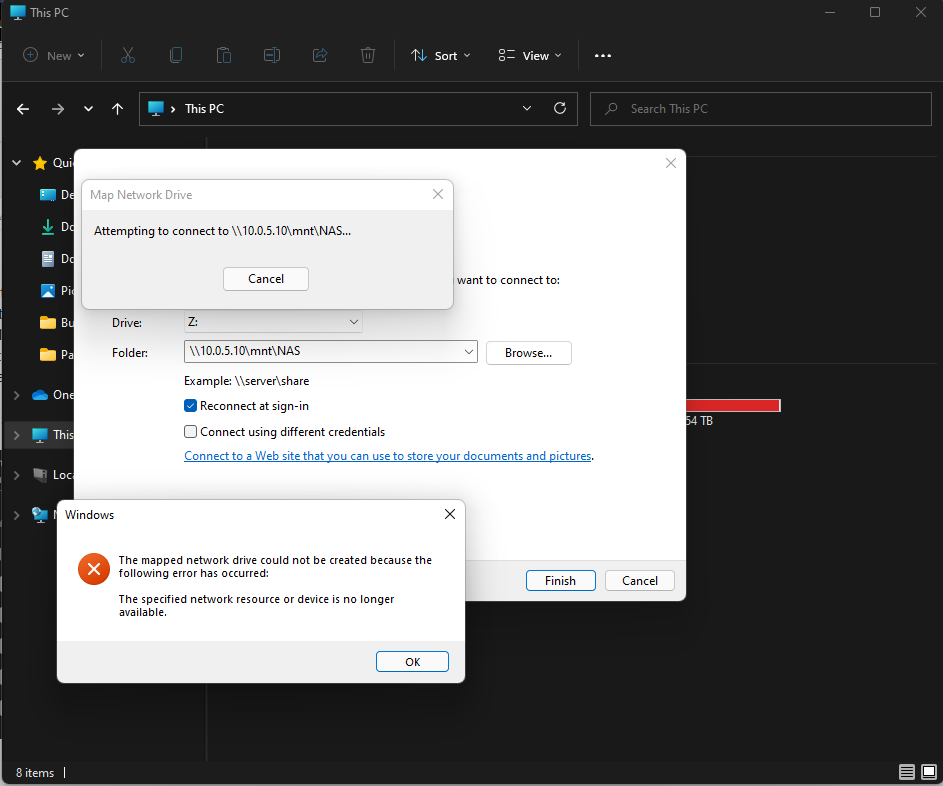Open the Drive letter Z: dropdown
This screenshot has height=786, width=943.
[273, 322]
